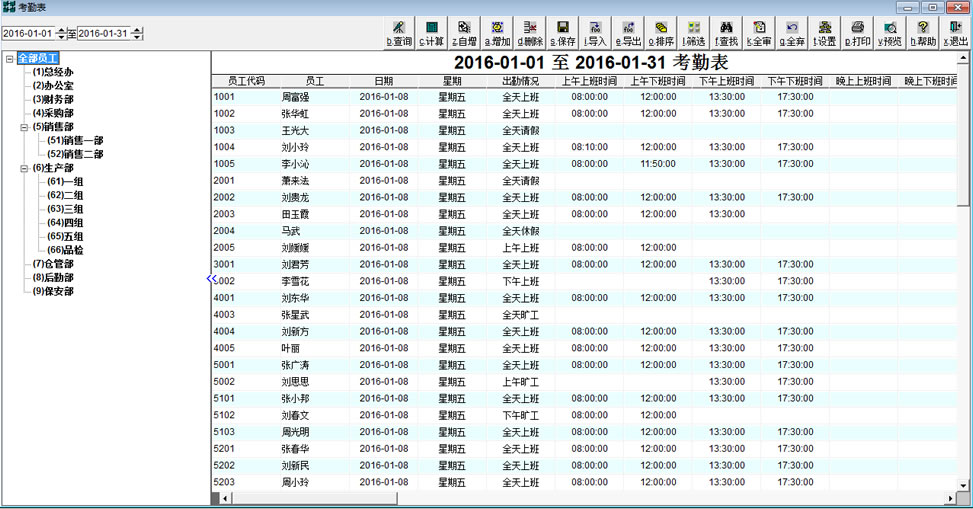This screenshot has width=973, height=509.
Task: Click the 出勤情况 column header
Action: coord(521,81)
